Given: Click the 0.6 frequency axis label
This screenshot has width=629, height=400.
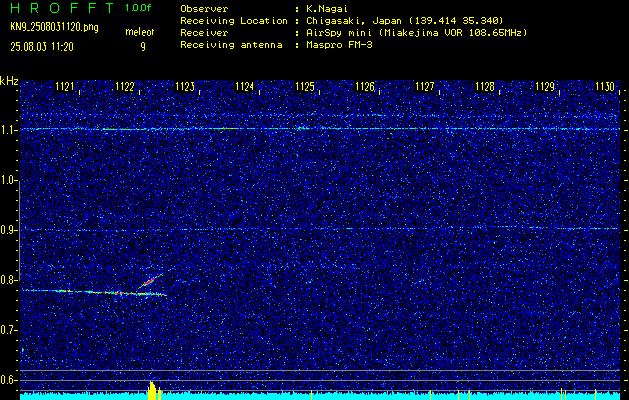Looking at the screenshot, I should (x=9, y=380).
